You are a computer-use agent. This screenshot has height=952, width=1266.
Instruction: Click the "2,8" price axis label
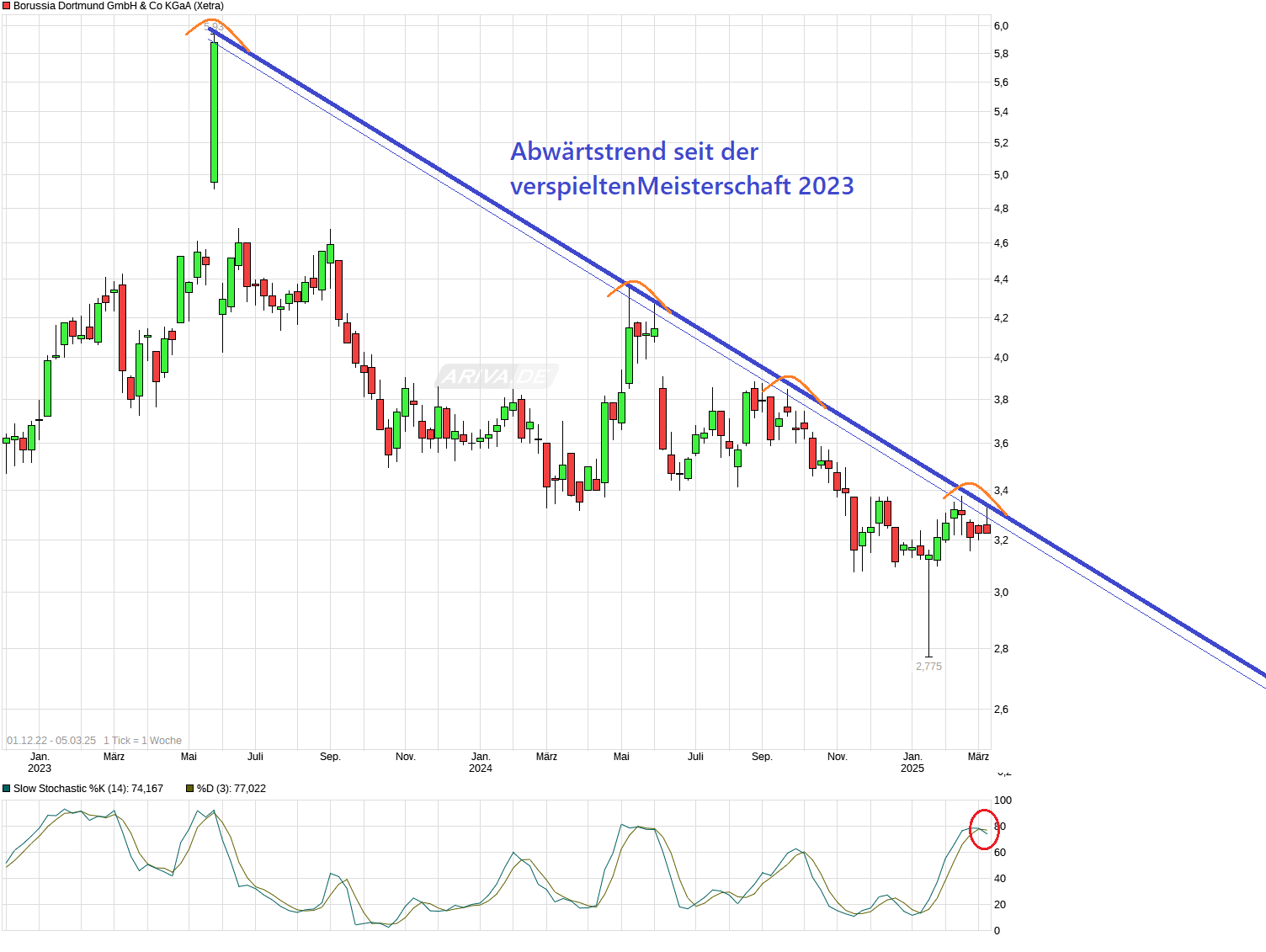pos(1001,649)
